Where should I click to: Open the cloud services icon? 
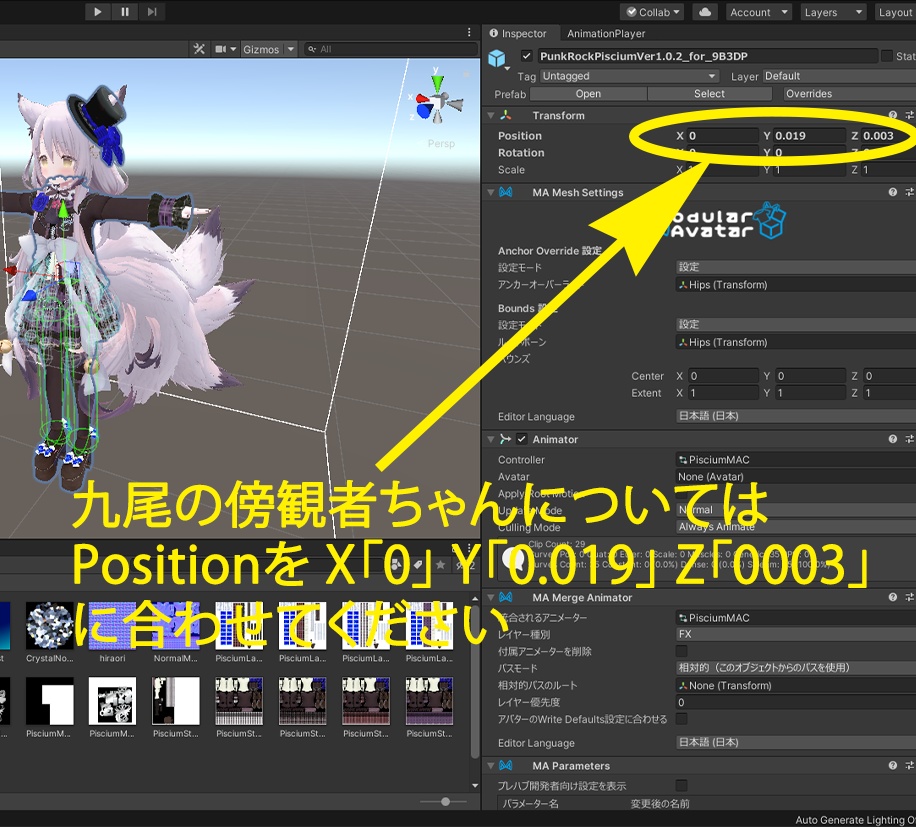tap(705, 12)
